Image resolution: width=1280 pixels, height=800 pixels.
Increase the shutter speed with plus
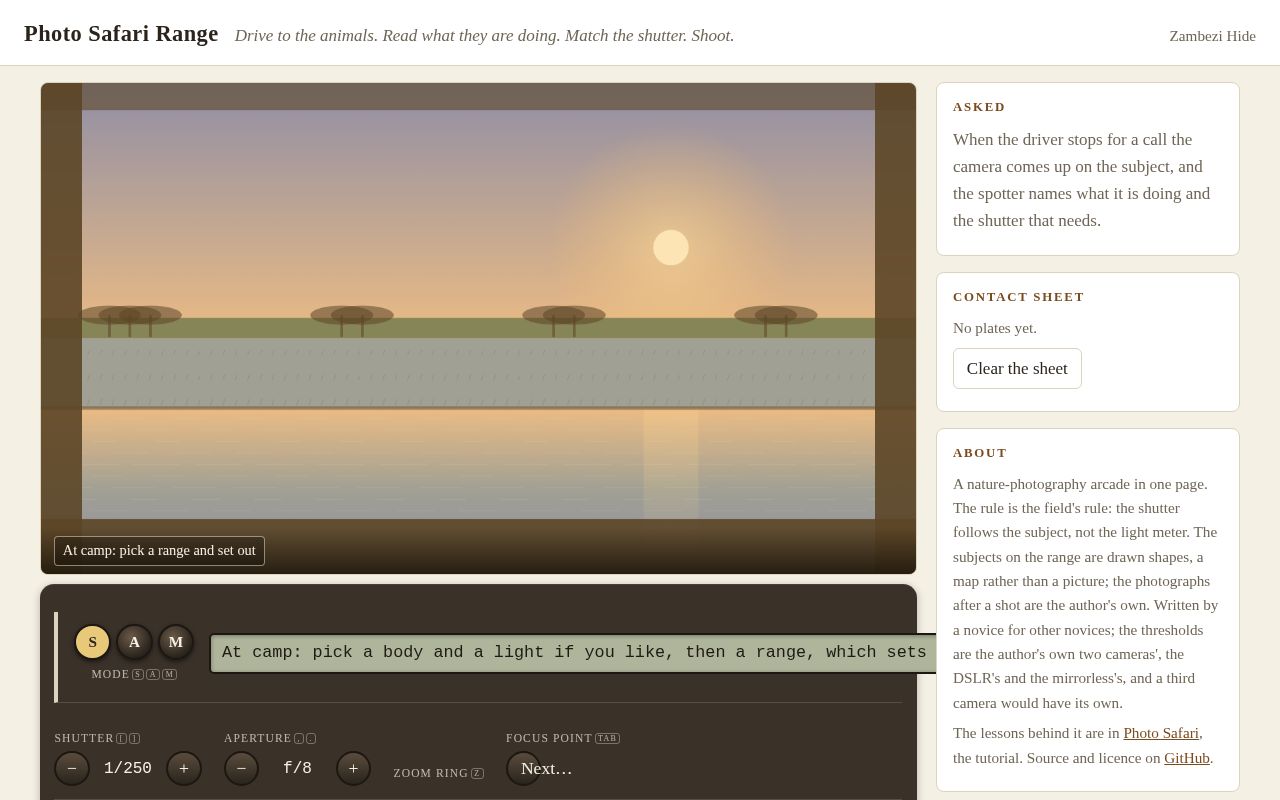coord(184,768)
